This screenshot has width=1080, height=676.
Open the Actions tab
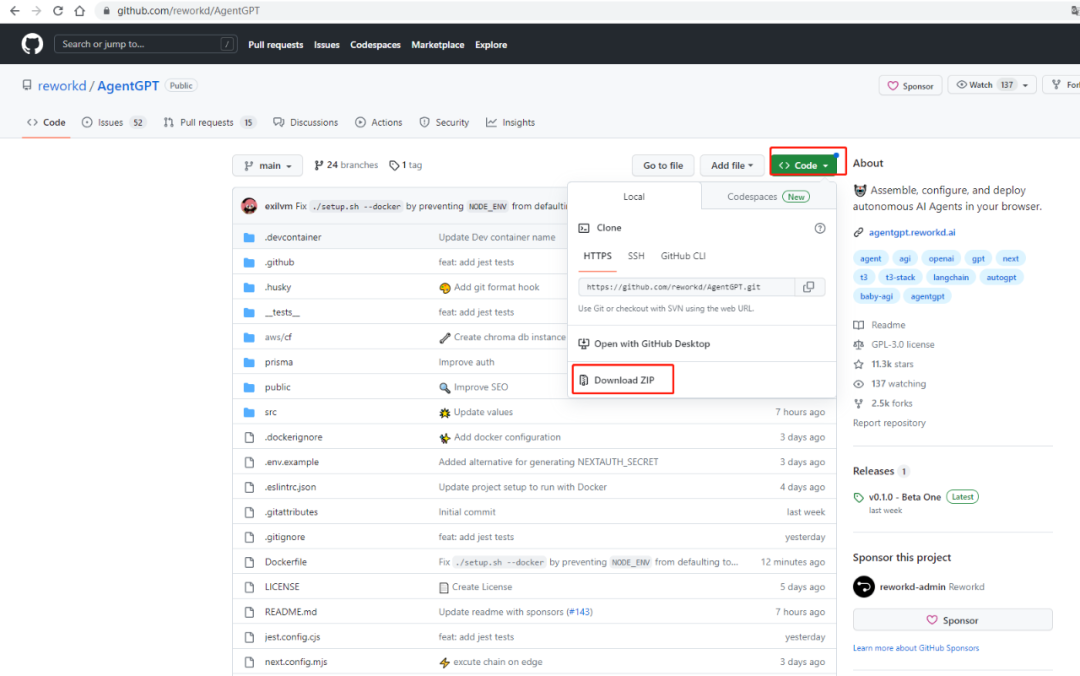379,123
